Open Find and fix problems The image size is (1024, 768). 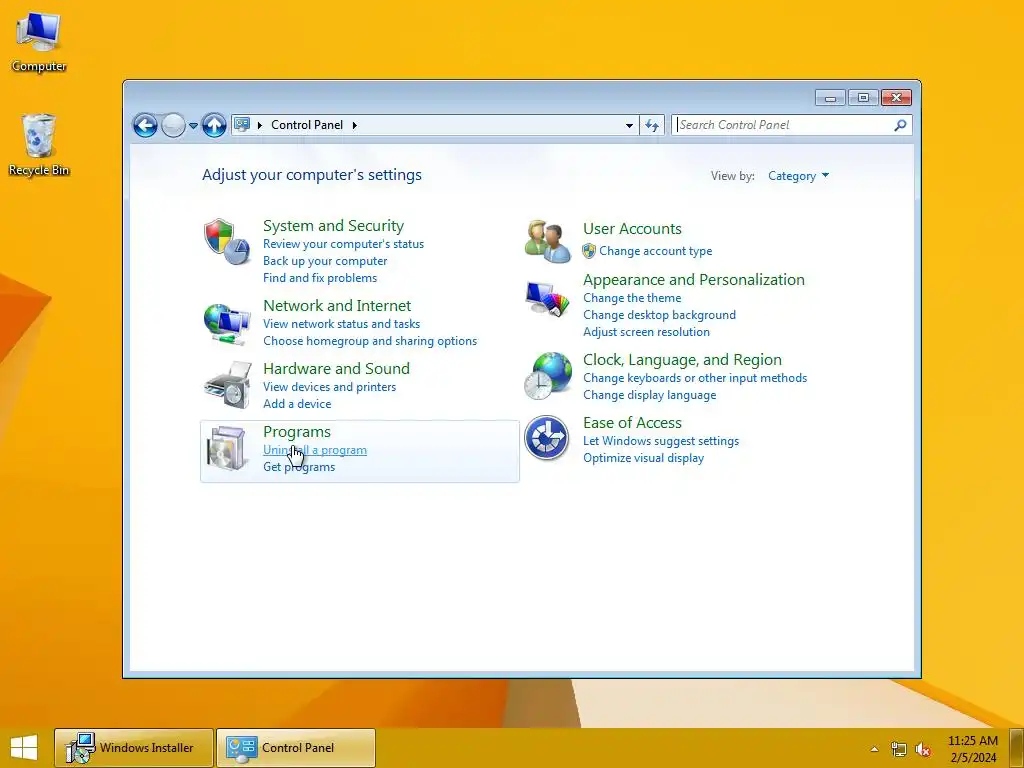pyautogui.click(x=320, y=278)
